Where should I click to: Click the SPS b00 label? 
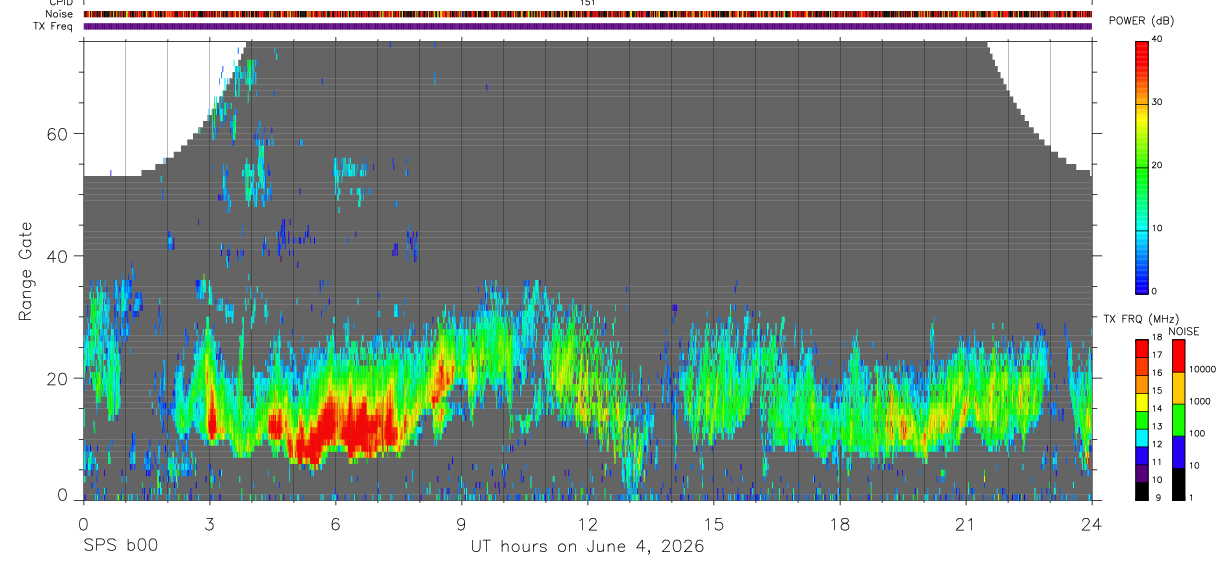pos(120,546)
